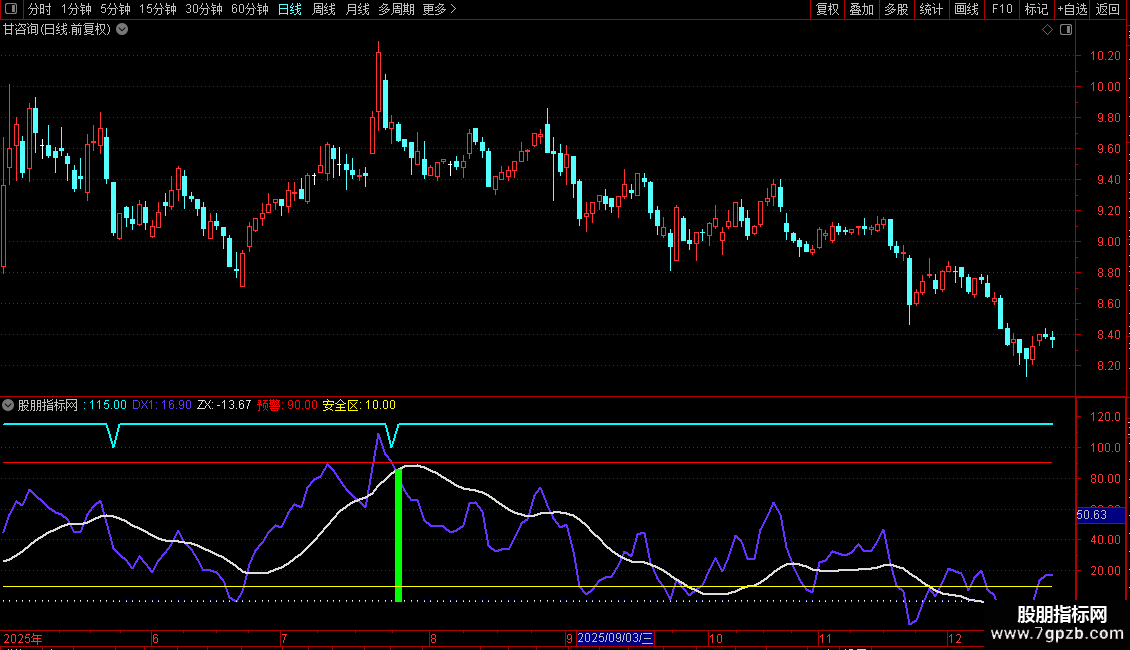Click month 6 on the date axis
The width and height of the screenshot is (1130, 650).
pyautogui.click(x=155, y=638)
